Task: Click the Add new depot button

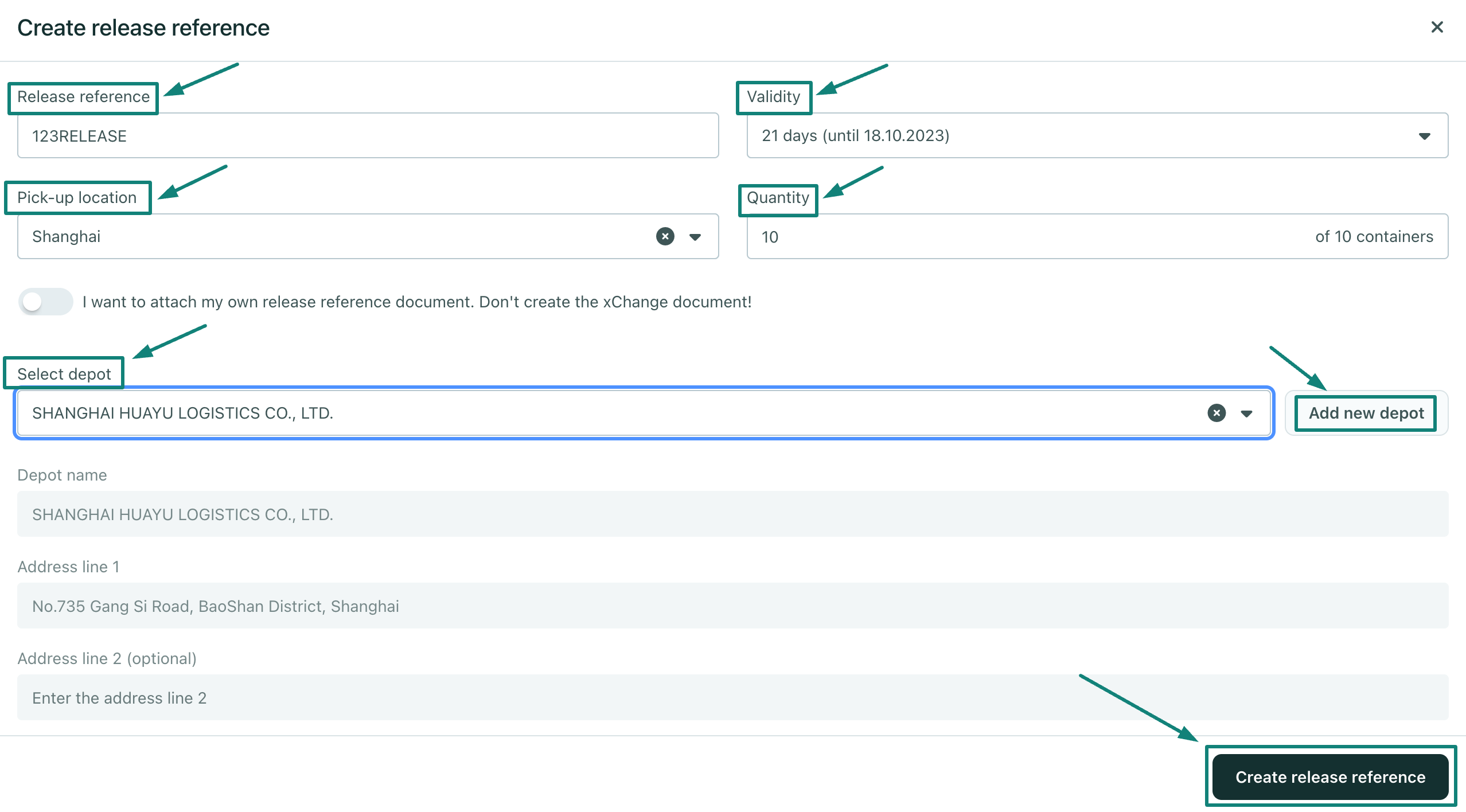Action: 1366,413
